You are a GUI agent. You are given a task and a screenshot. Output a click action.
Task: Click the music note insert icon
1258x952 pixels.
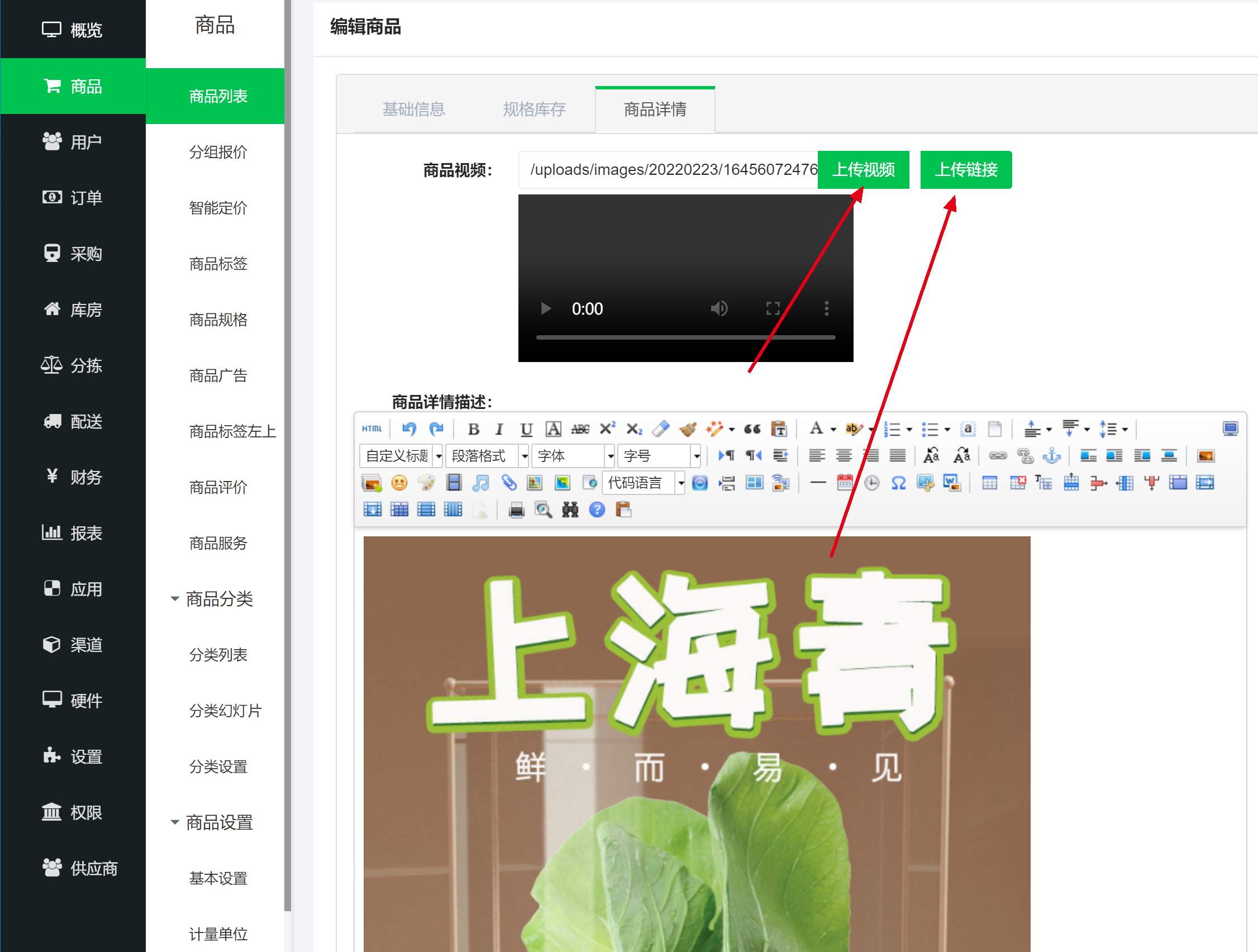(x=481, y=483)
